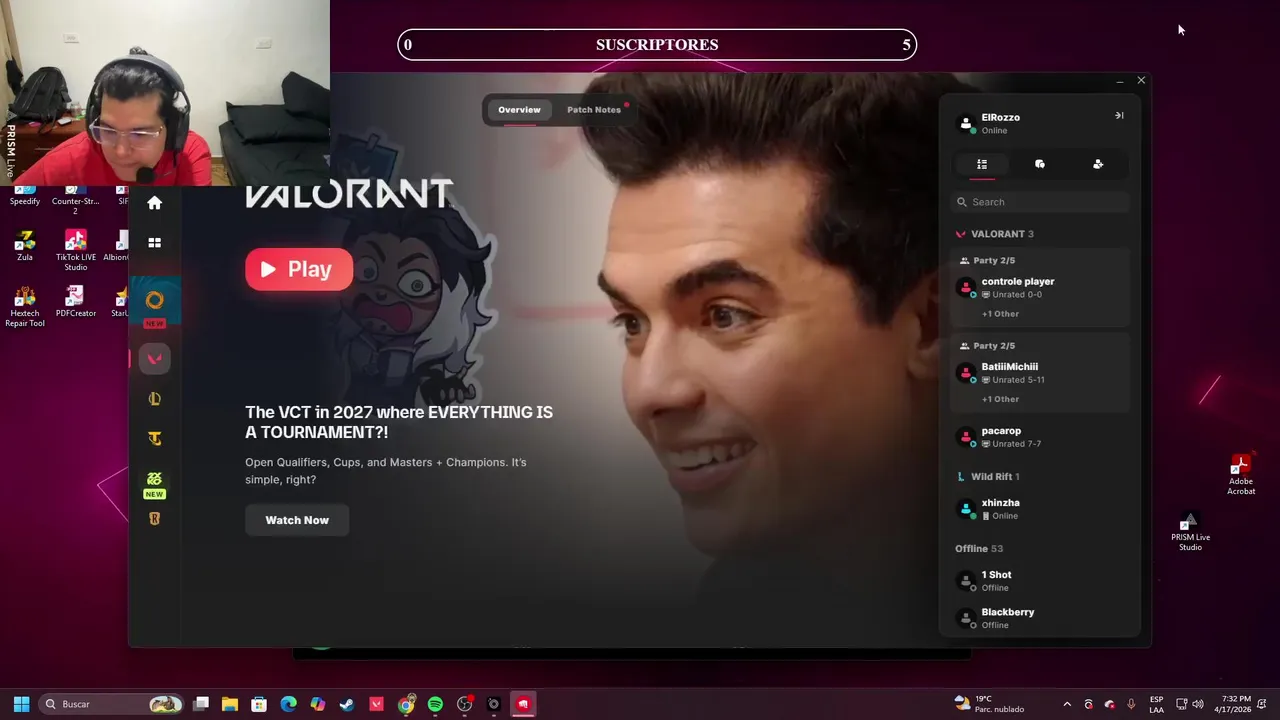The height and width of the screenshot is (720, 1280).
Task: Click the VCT in 2027 headline
Action: point(399,422)
